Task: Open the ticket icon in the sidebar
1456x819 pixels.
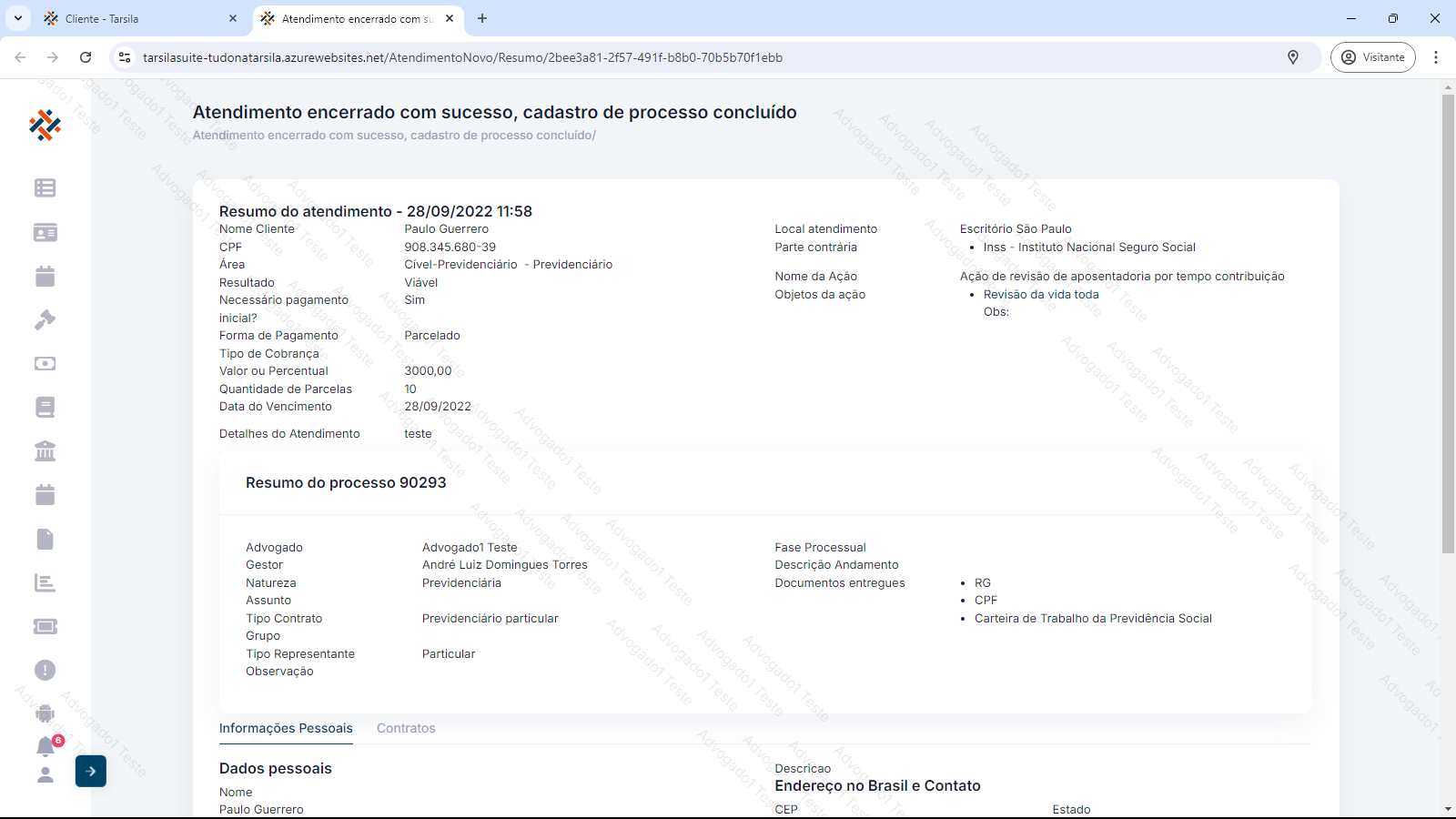Action: click(45, 626)
